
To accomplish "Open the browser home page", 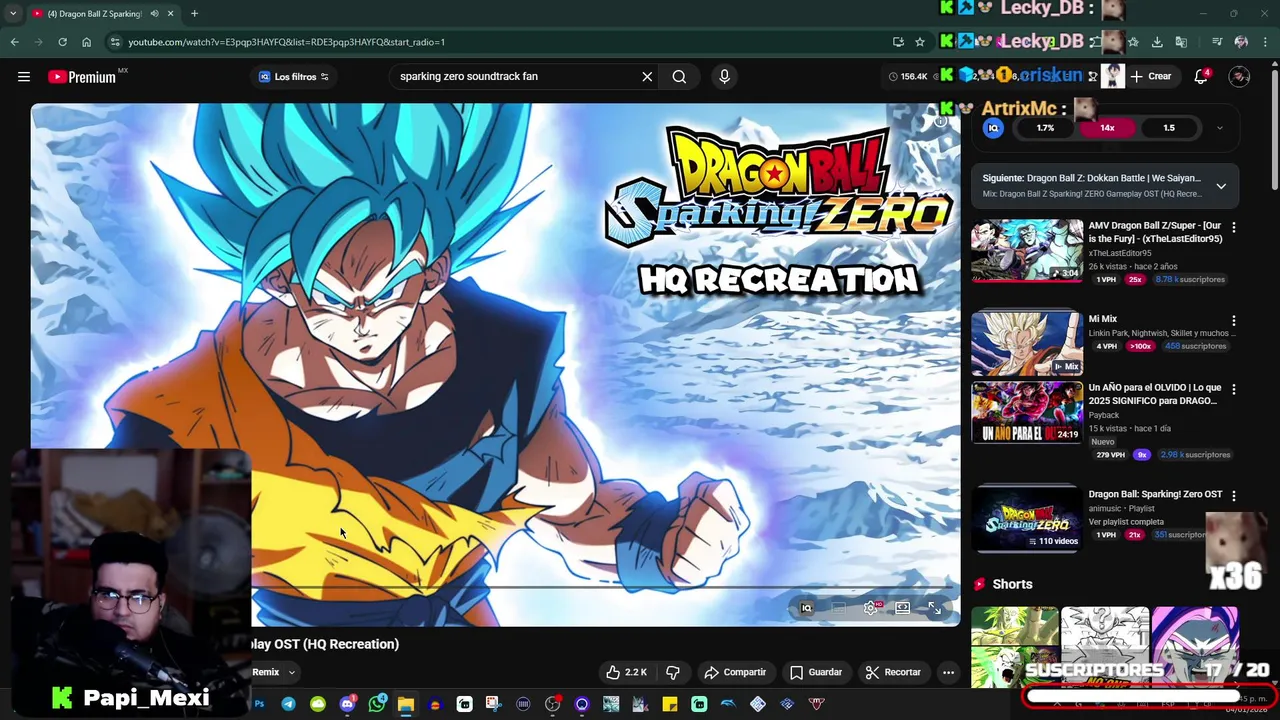I will click(x=86, y=42).
